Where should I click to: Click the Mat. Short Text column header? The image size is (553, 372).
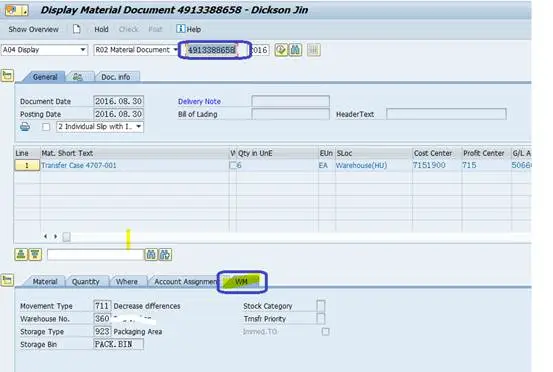tap(135, 153)
